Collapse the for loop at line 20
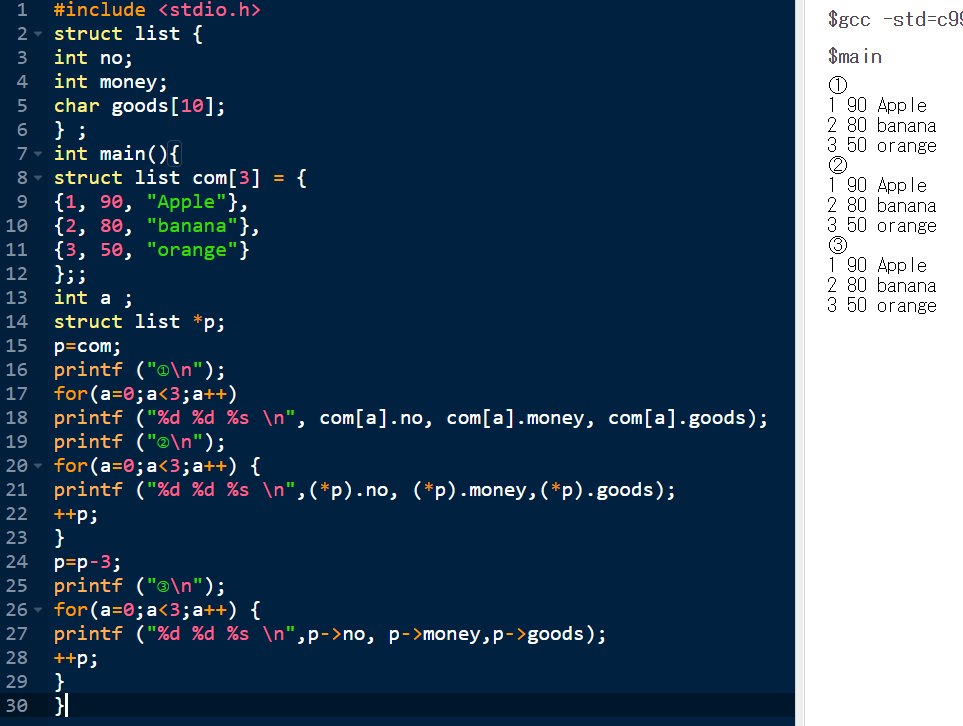Screen dimensions: 963x726 pos(38,466)
